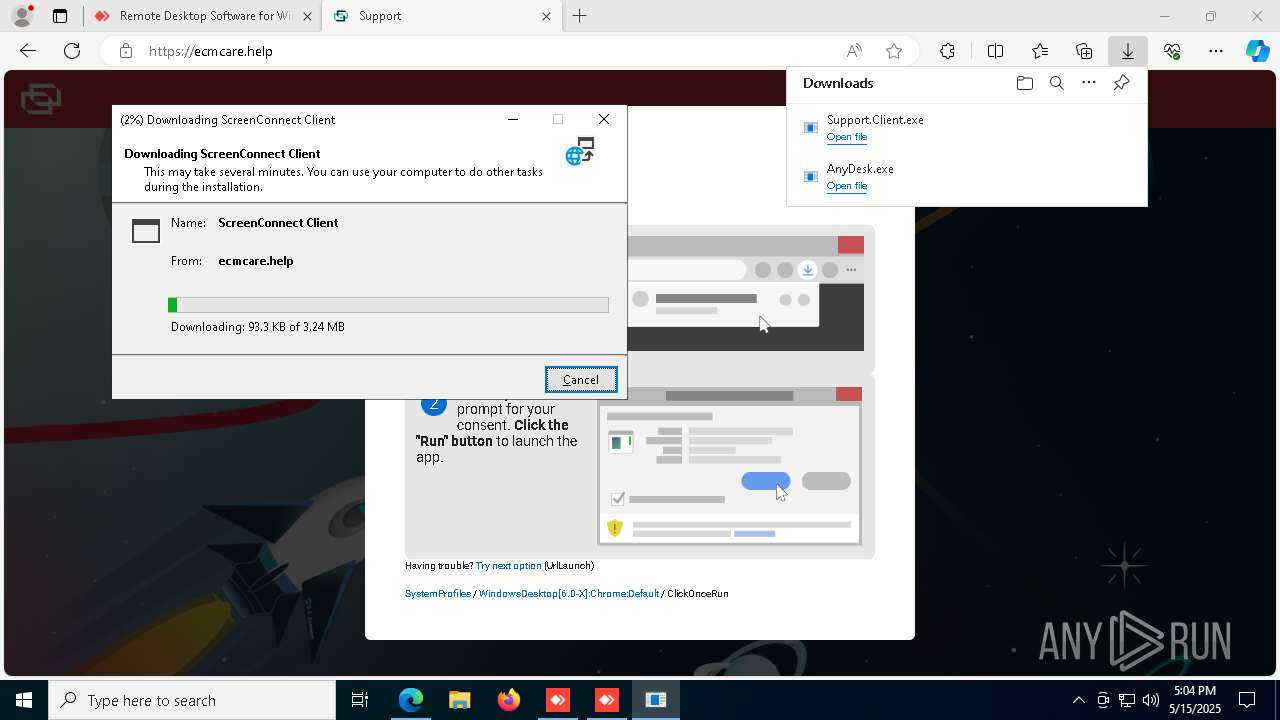
Task: Launch Firefox from taskbar
Action: [509, 700]
